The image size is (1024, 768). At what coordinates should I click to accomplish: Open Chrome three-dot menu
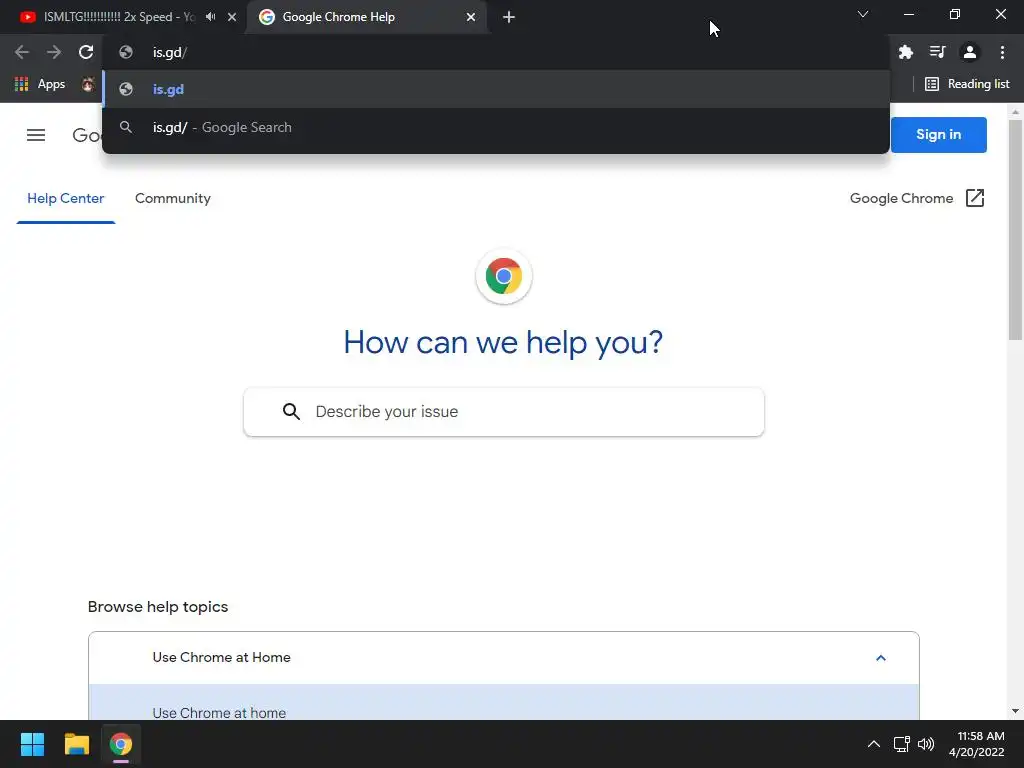coord(1002,52)
